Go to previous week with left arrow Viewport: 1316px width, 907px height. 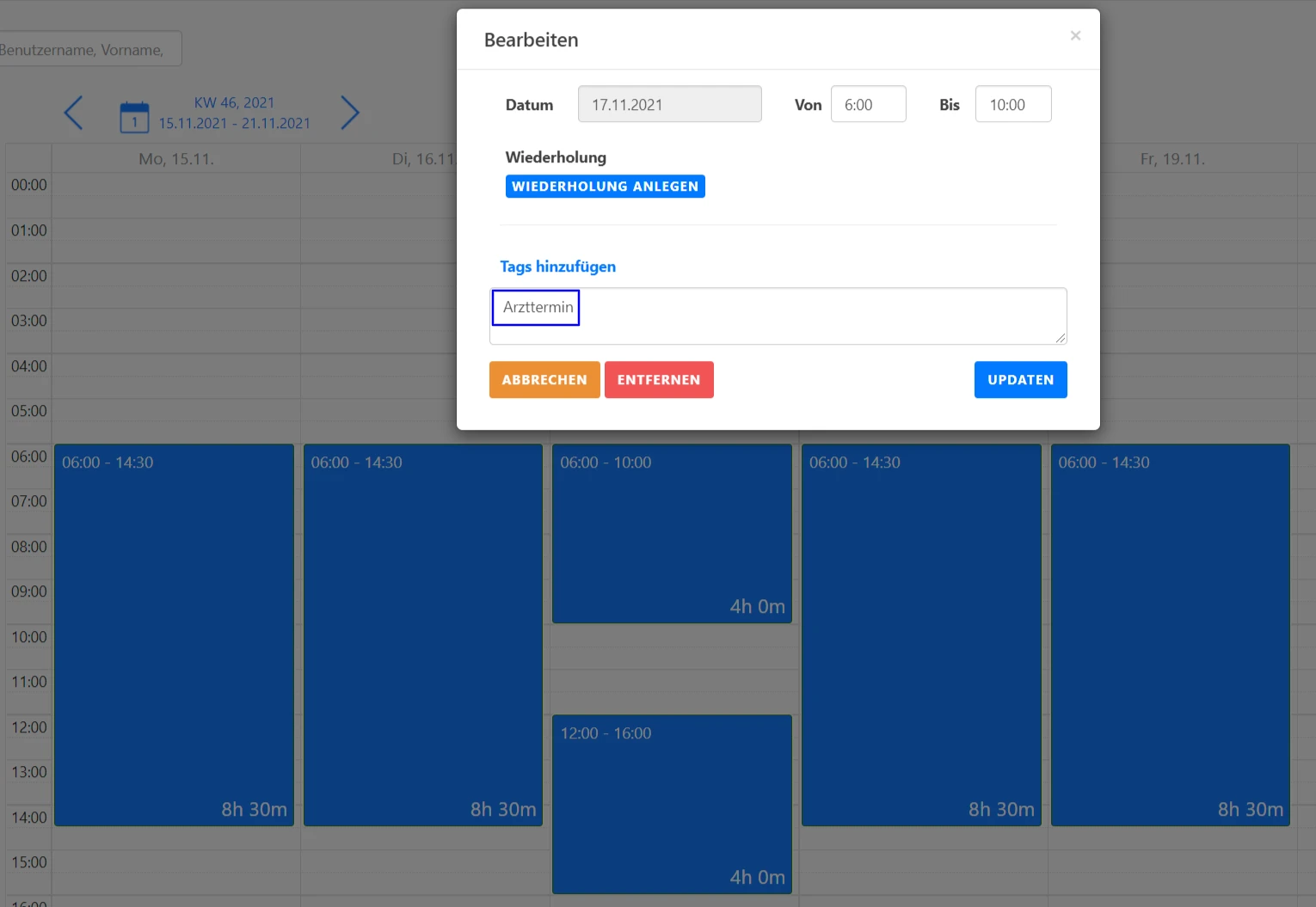[74, 113]
